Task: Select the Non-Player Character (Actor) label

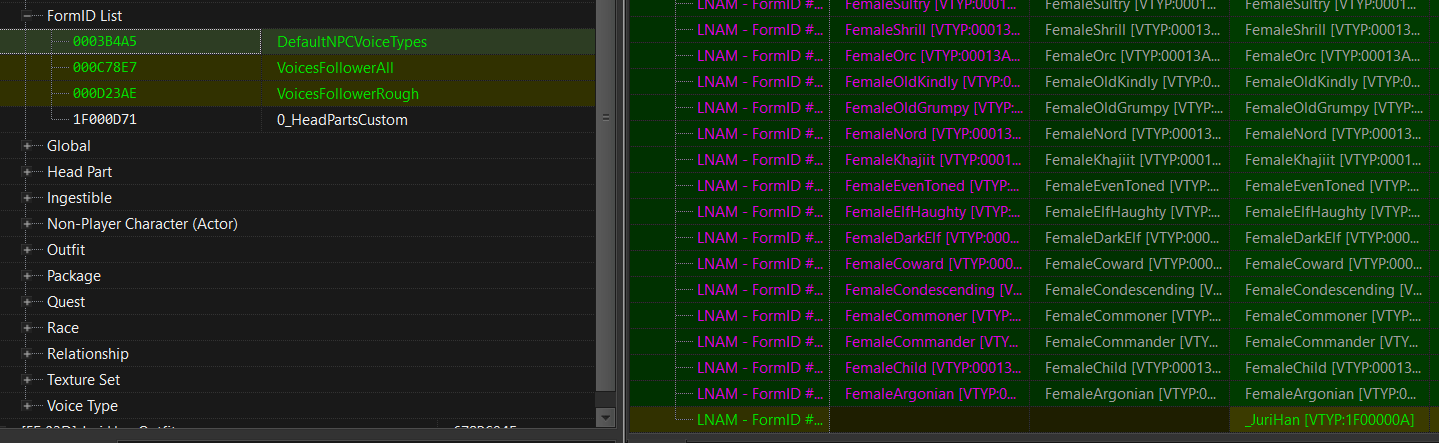Action: 142,224
